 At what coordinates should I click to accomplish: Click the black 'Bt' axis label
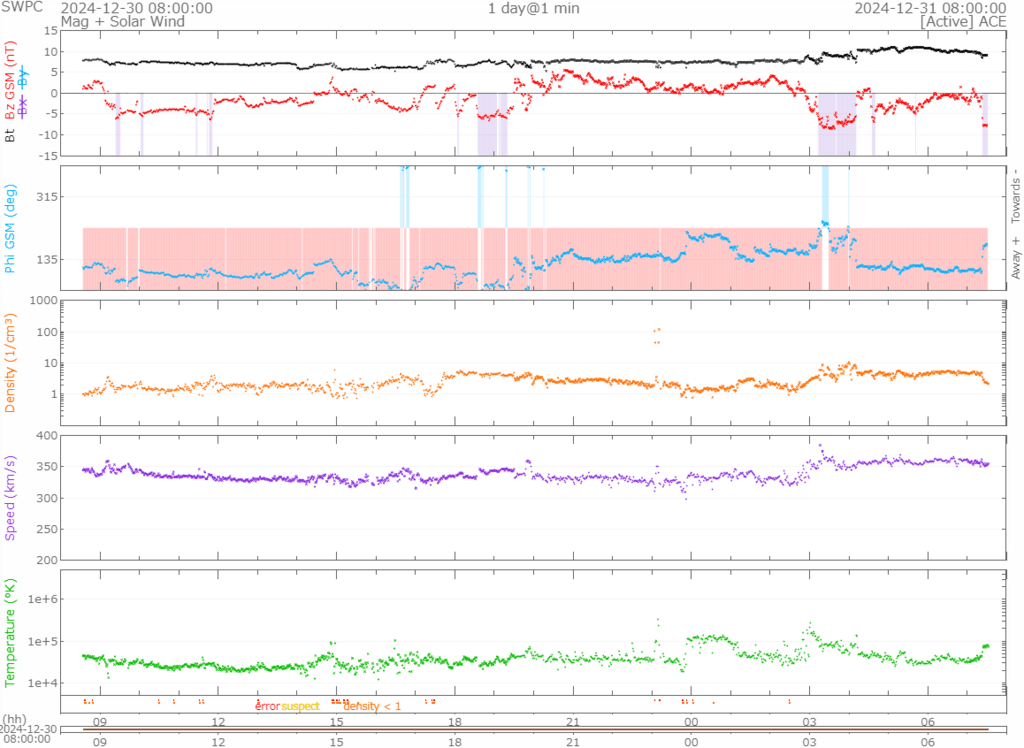click(10, 136)
